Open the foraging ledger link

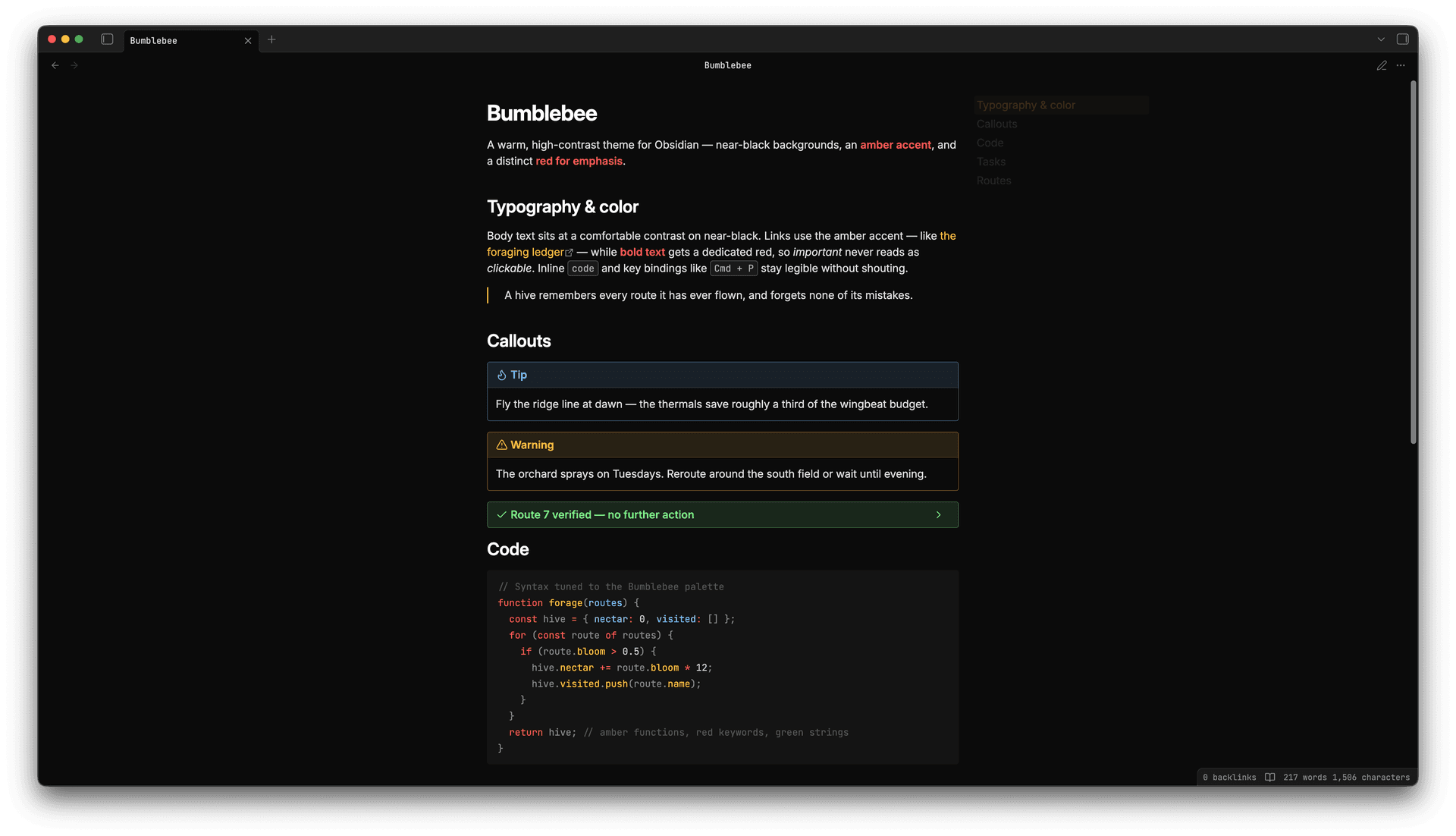[526, 252]
